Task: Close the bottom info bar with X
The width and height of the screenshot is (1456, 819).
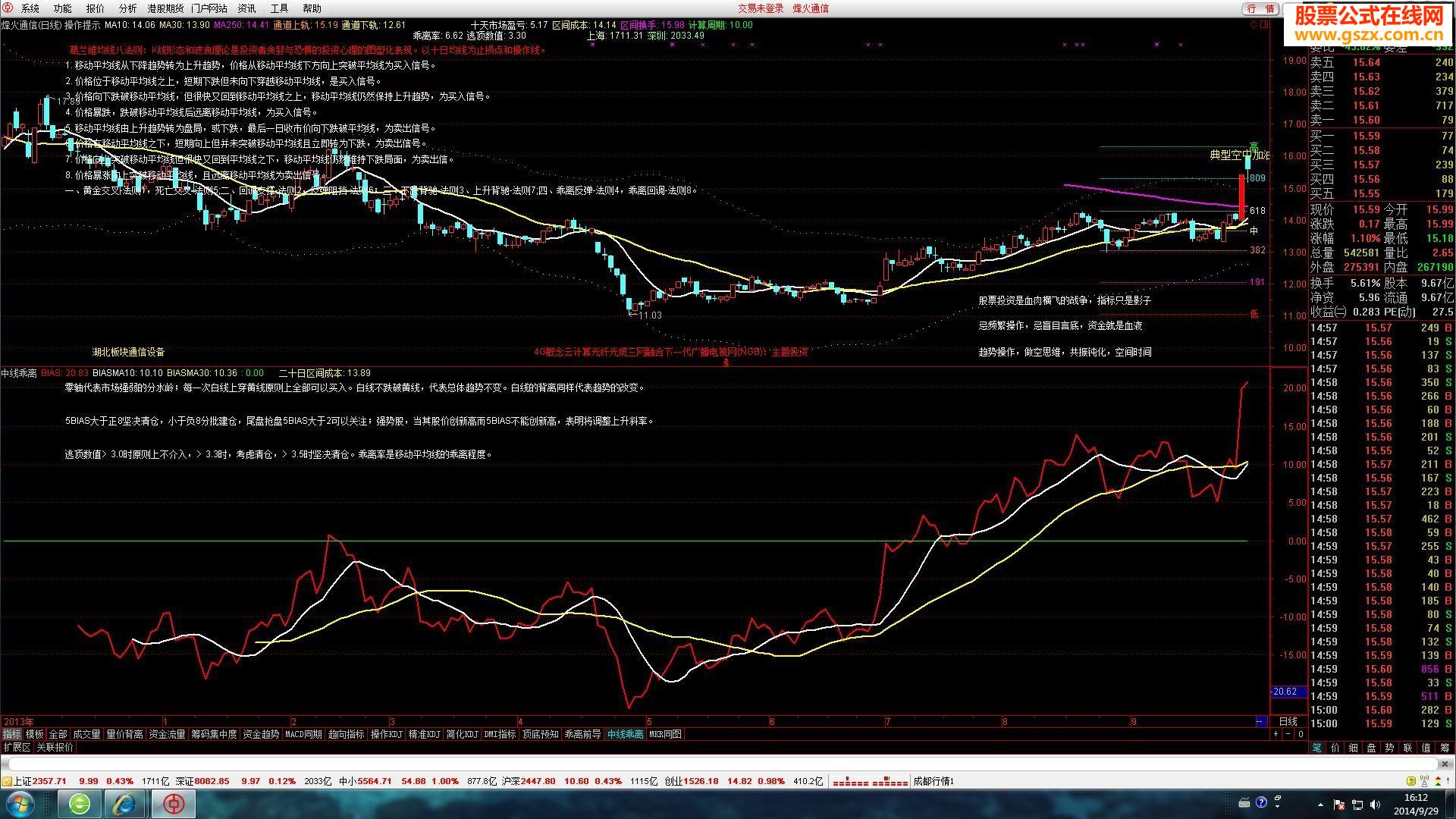Action: coord(1445,764)
